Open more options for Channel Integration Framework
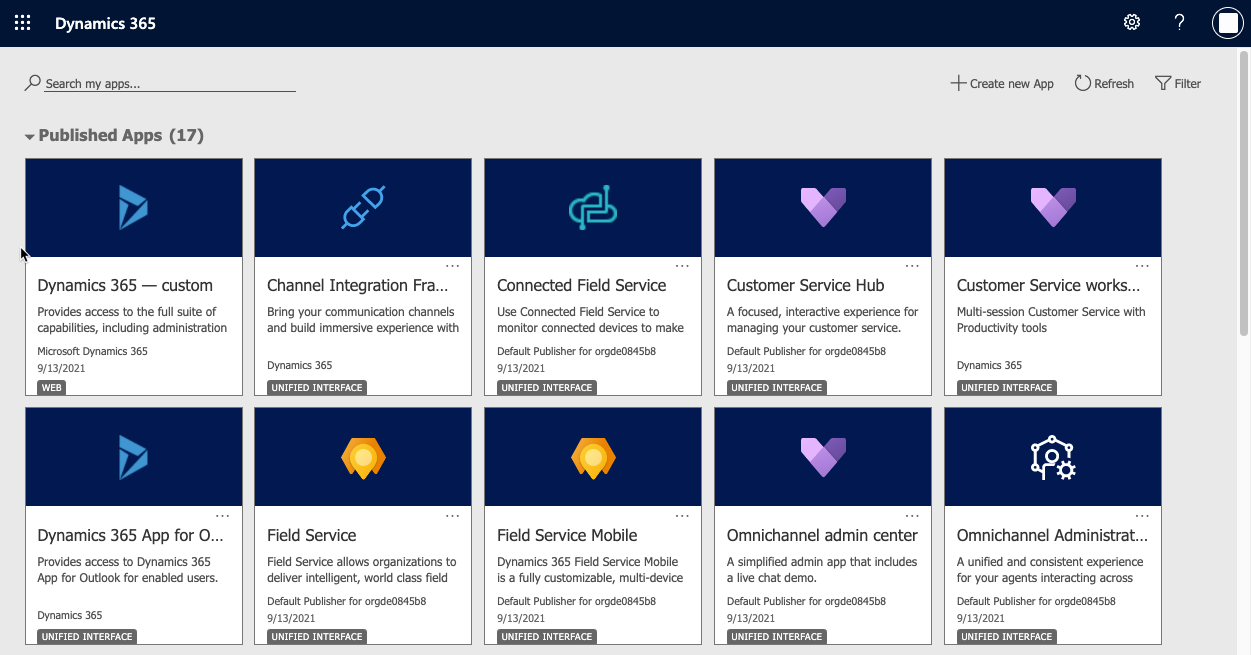The width and height of the screenshot is (1251, 655). 453,266
